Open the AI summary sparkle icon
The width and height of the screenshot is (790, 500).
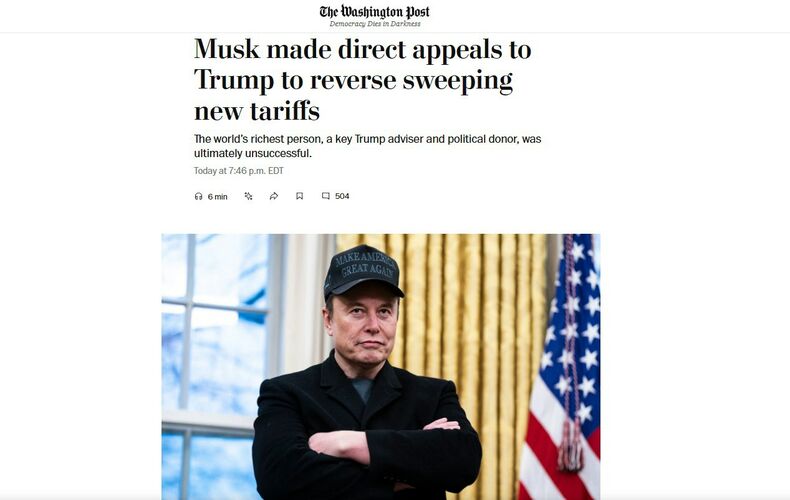coord(248,196)
